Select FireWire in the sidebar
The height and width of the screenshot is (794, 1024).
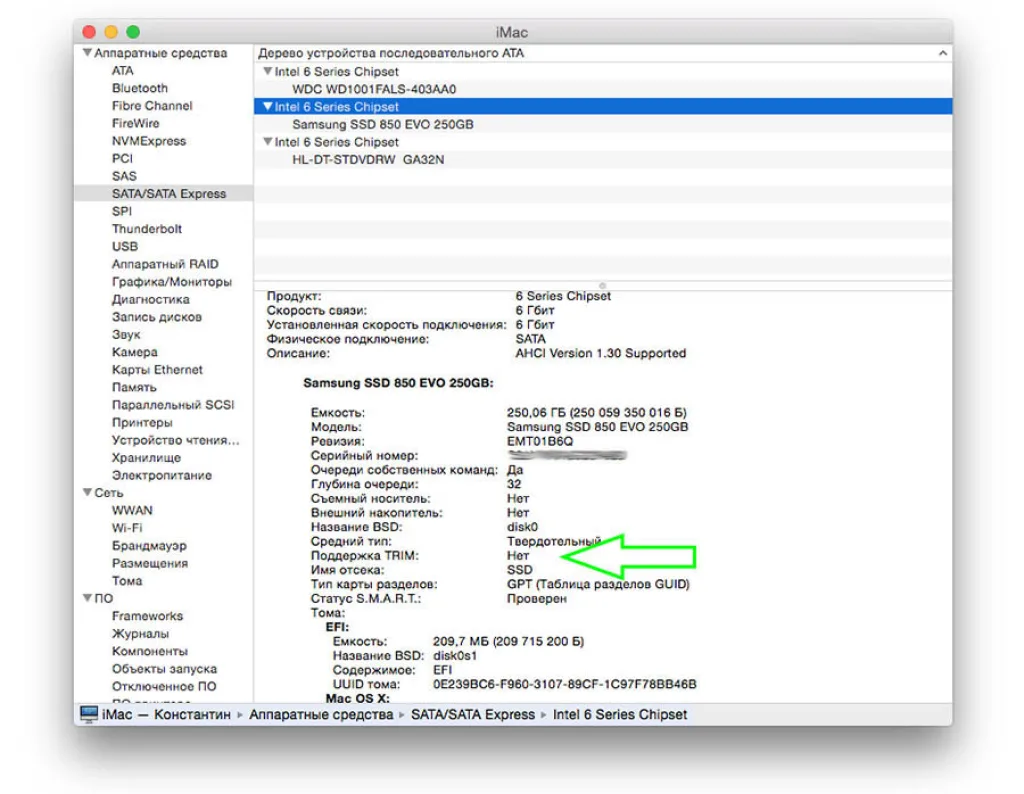[135, 123]
